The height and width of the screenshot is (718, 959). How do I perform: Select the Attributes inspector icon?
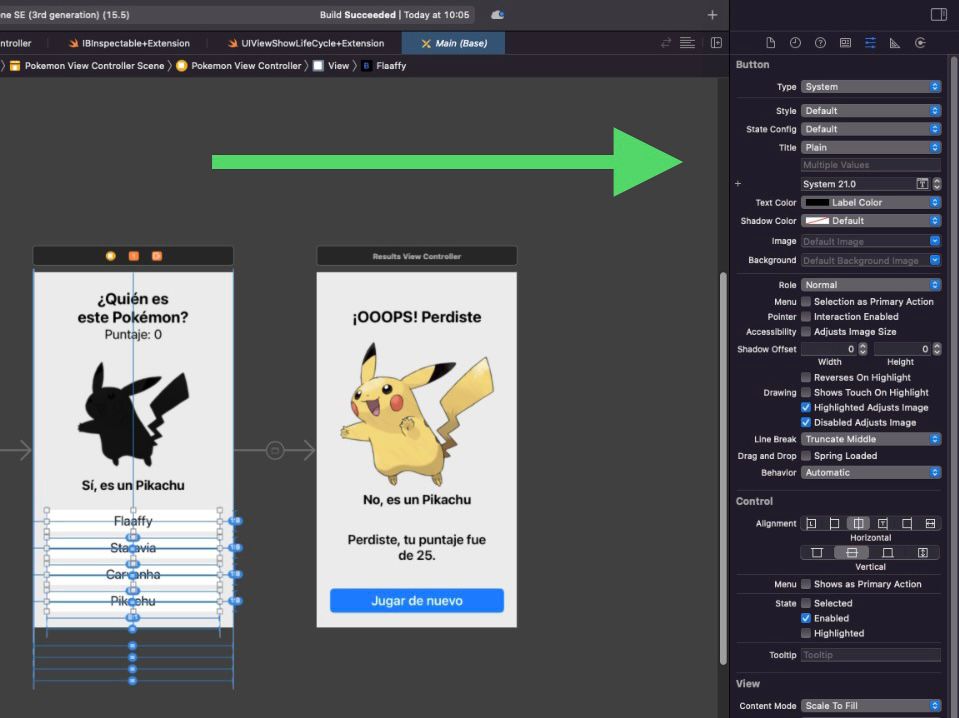(x=870, y=43)
